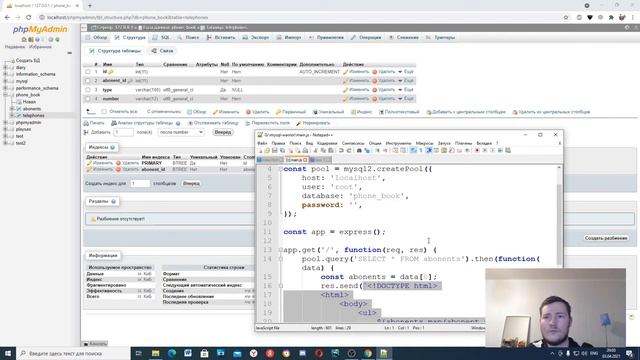
Task: Click the 'Нормировать' normalize link
Action: click(x=313, y=123)
